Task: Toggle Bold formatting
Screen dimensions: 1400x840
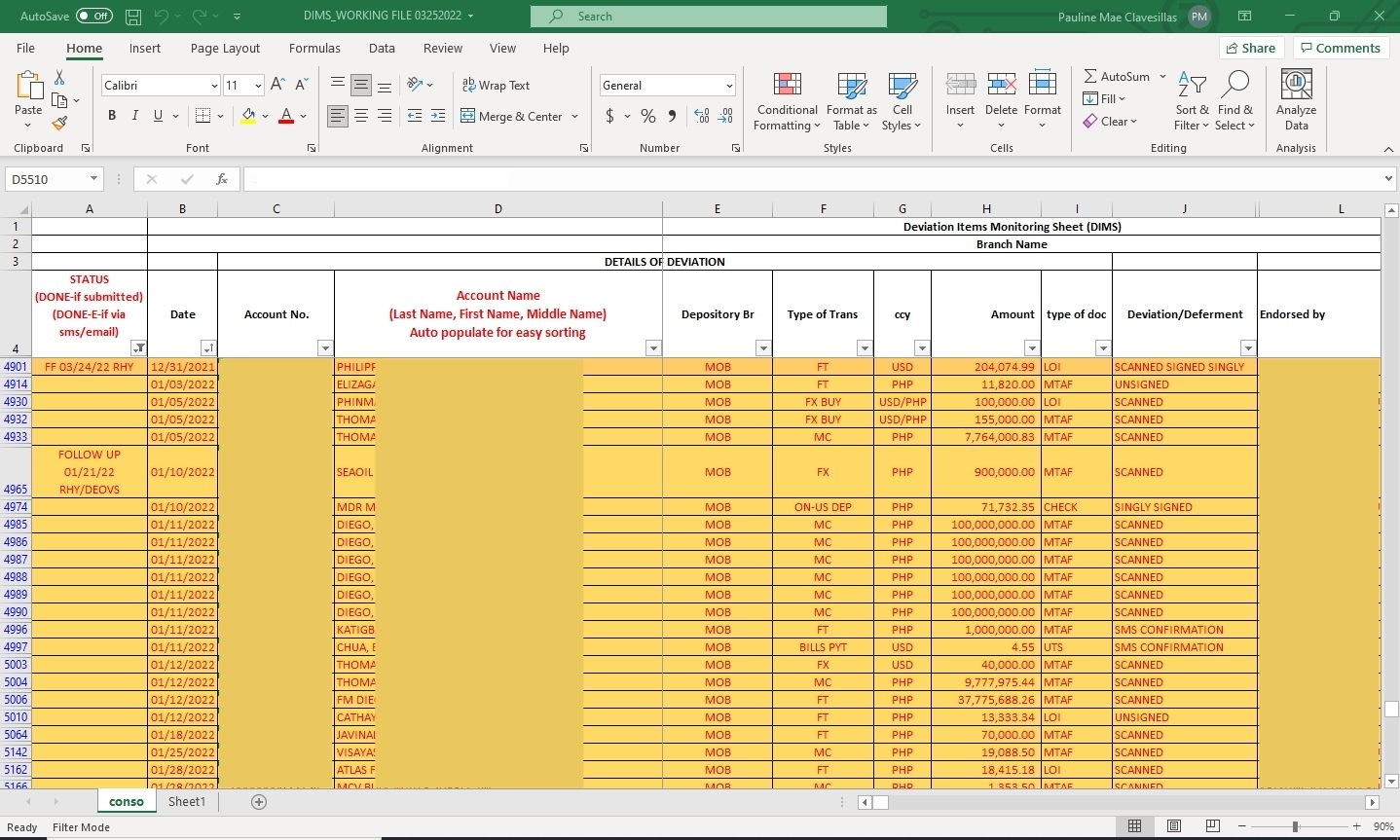Action: click(x=112, y=116)
